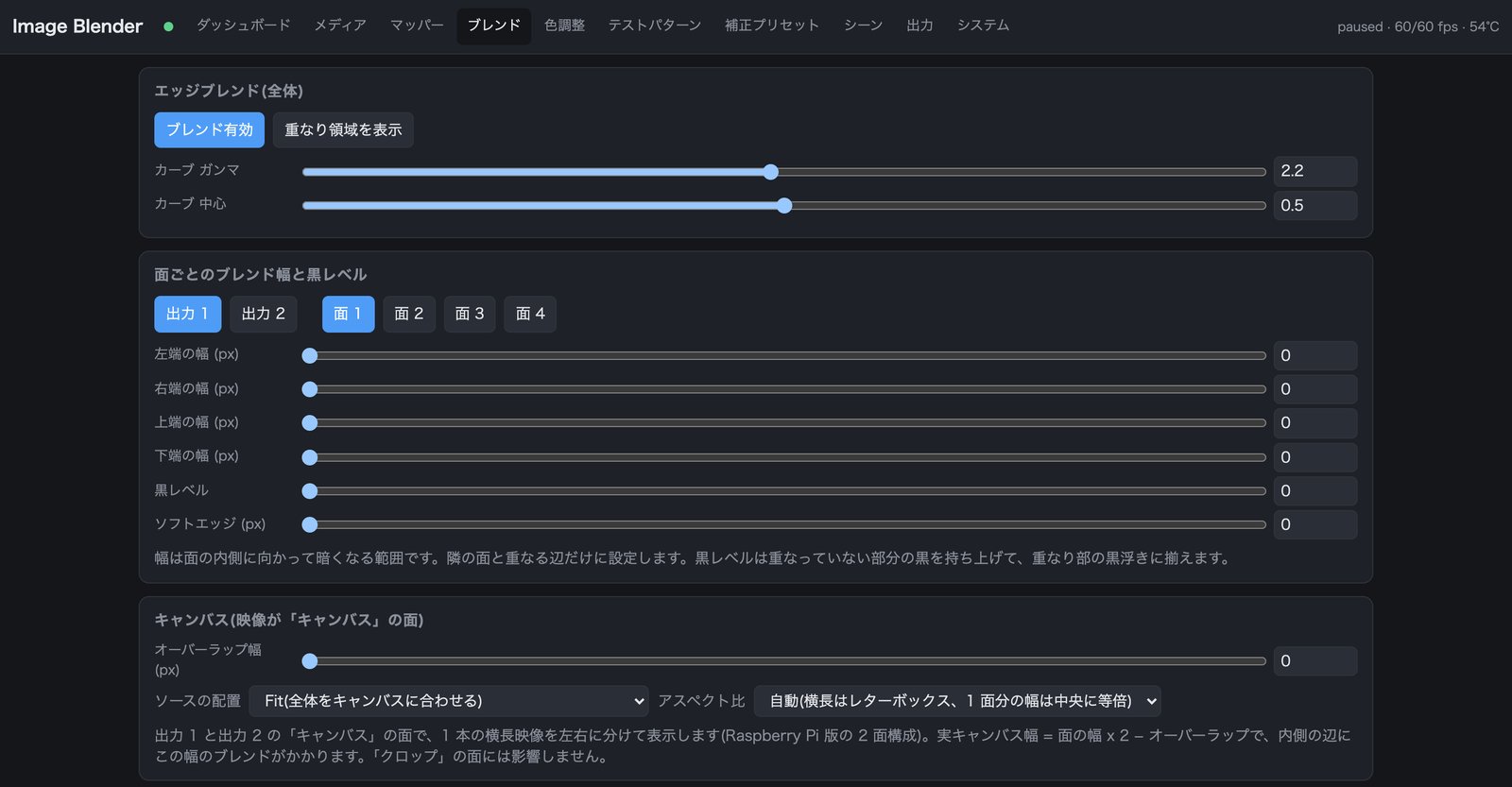The width and height of the screenshot is (1512, 787).
Task: Open the アスペクト比 dropdown
Action: (957, 701)
